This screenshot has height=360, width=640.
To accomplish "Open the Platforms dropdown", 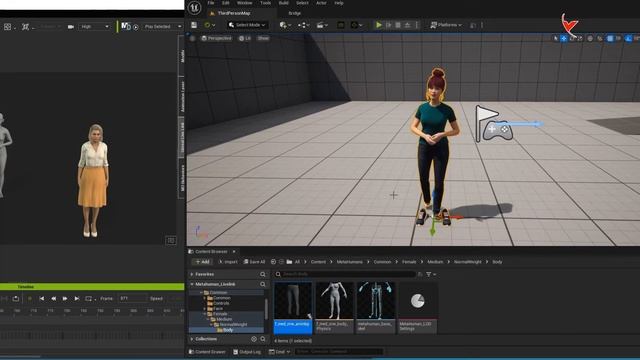I will (x=446, y=25).
